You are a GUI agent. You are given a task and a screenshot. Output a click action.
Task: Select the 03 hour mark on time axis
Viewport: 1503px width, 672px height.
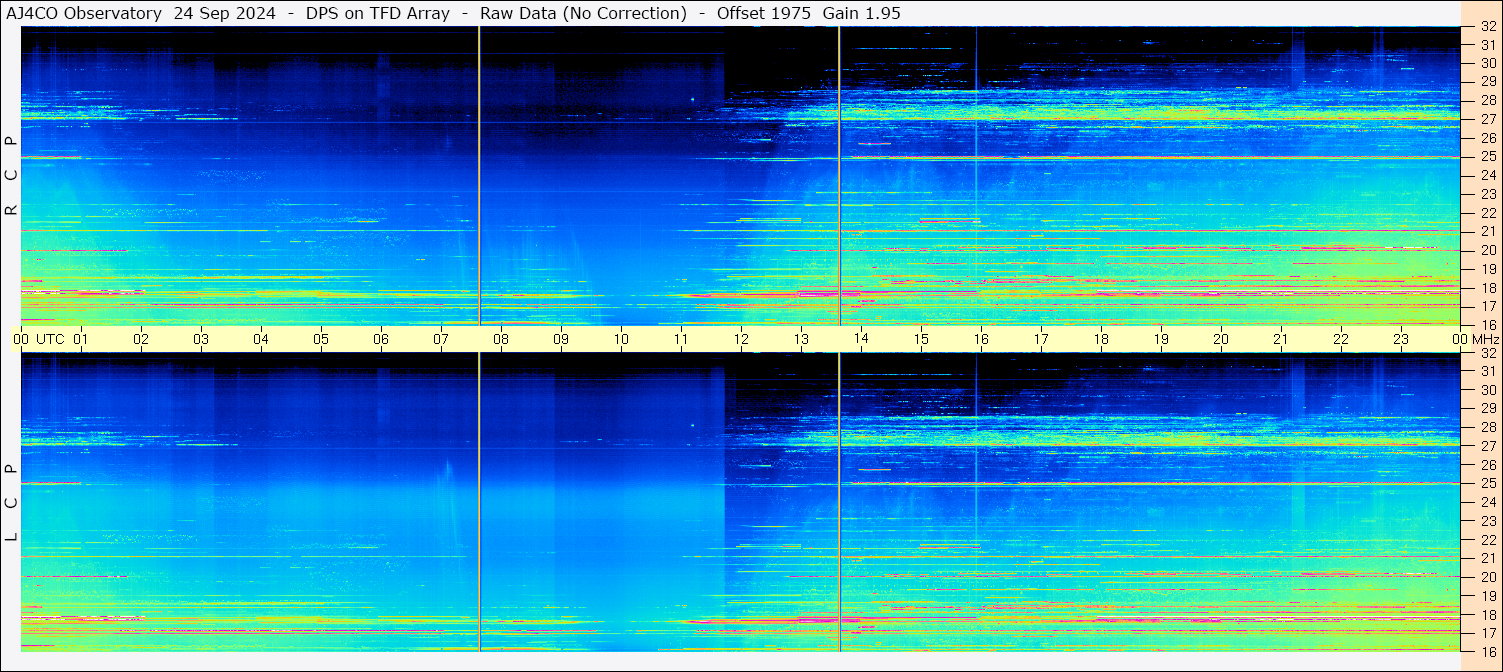point(201,339)
